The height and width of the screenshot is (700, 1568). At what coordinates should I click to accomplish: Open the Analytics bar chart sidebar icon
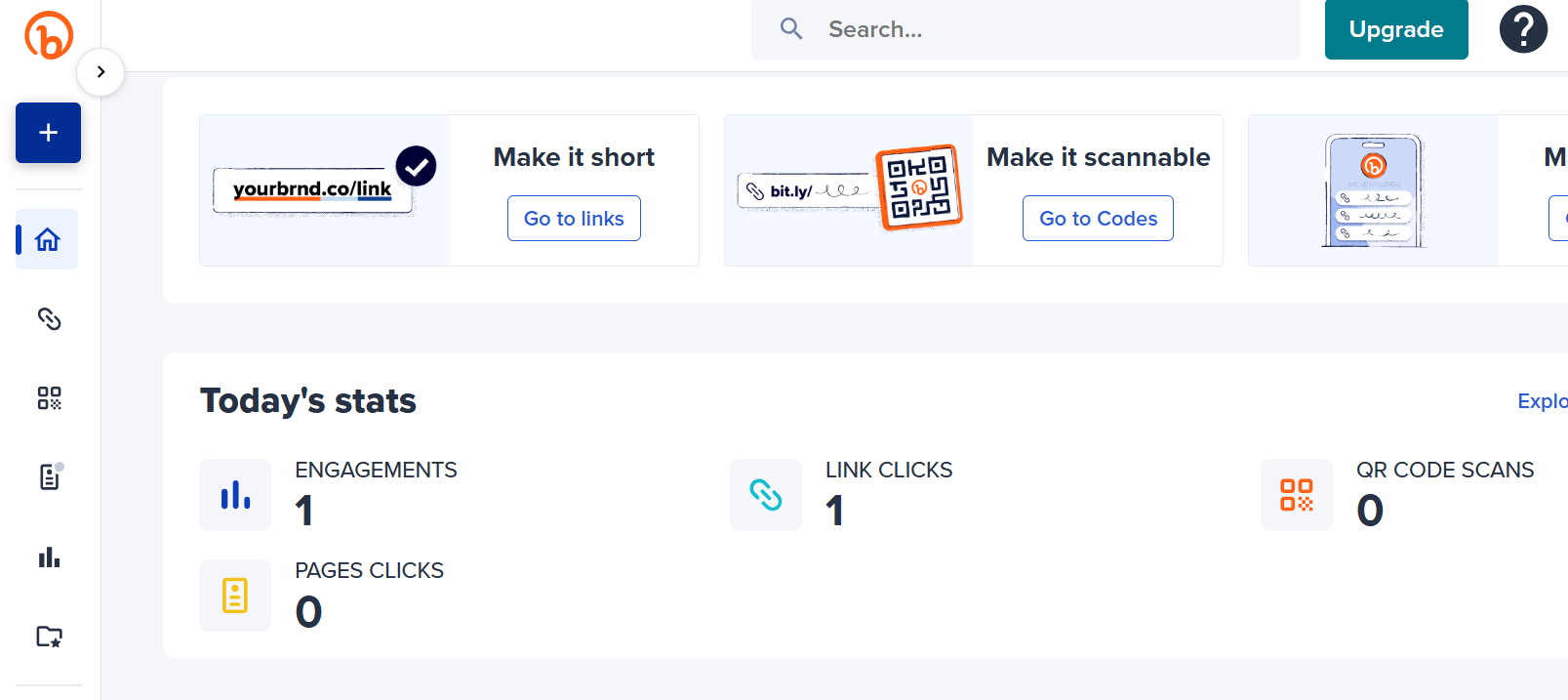click(x=49, y=557)
